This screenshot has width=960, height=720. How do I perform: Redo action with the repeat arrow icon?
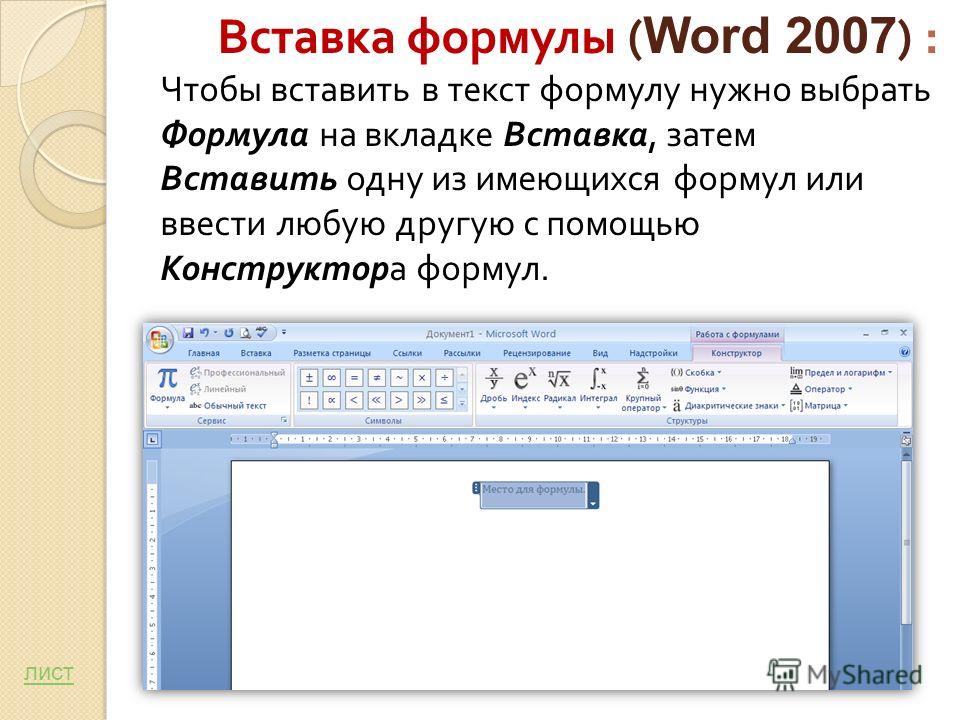[228, 333]
